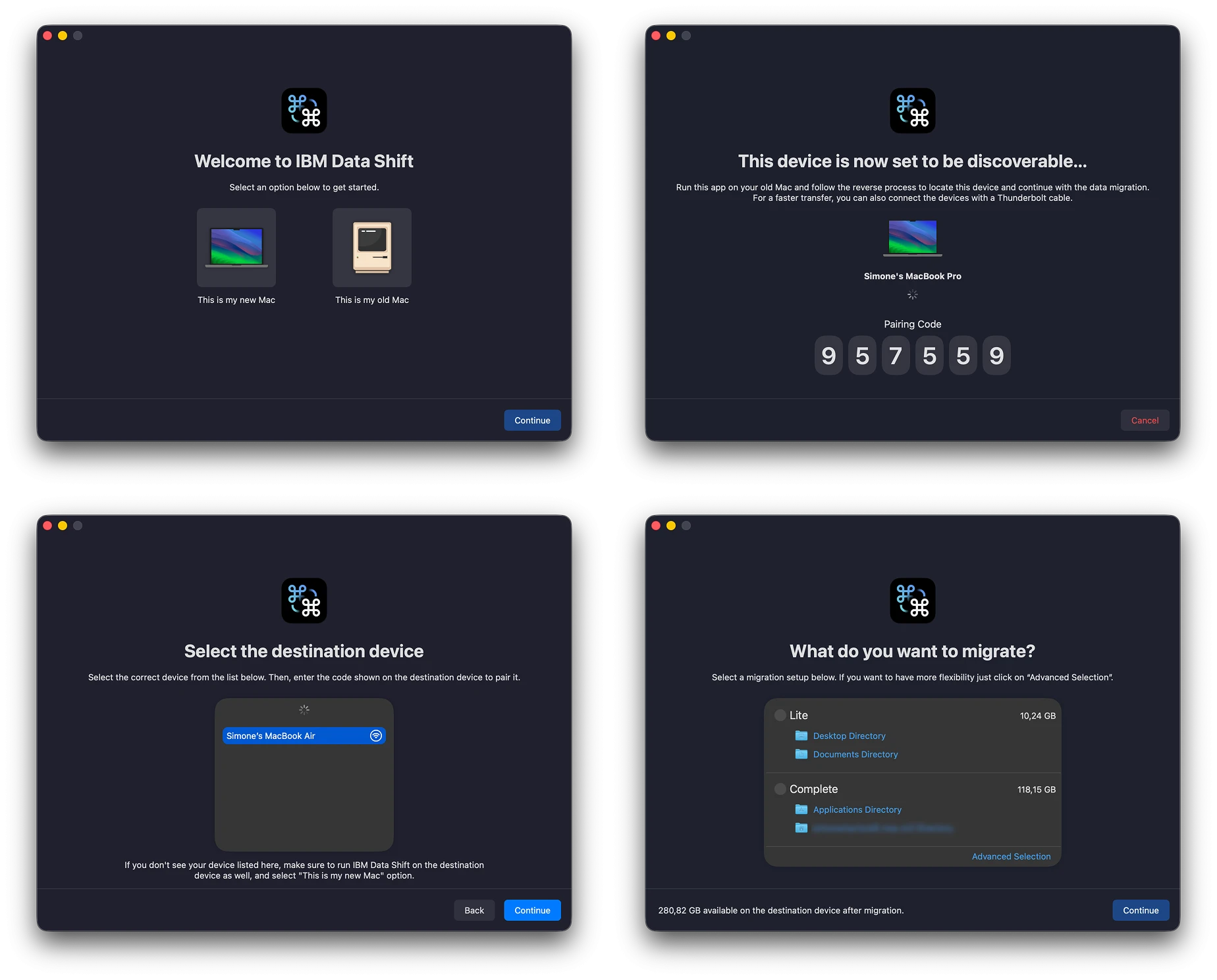The height and width of the screenshot is (980, 1217).
Task: Click the app logo in the Welcome window
Action: click(x=304, y=111)
